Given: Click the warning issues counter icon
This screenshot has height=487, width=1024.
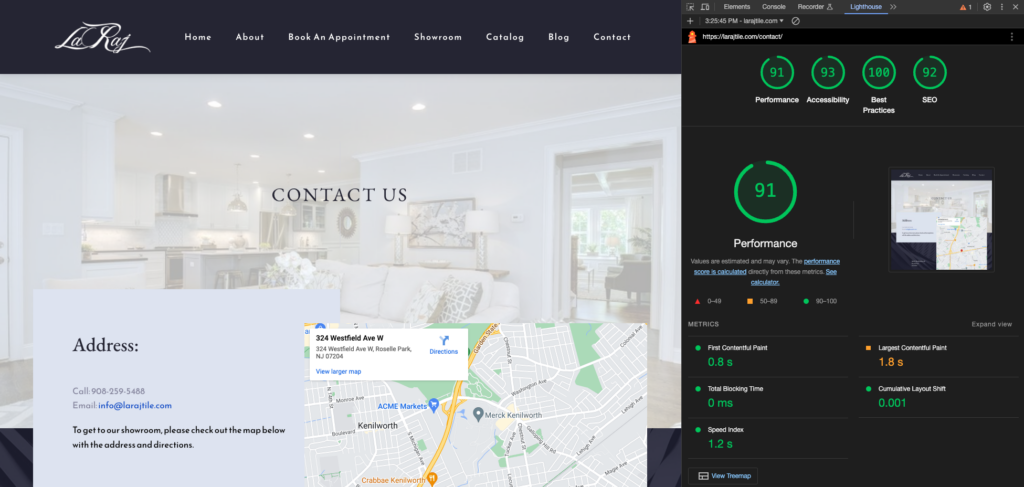Looking at the screenshot, I should [x=966, y=7].
